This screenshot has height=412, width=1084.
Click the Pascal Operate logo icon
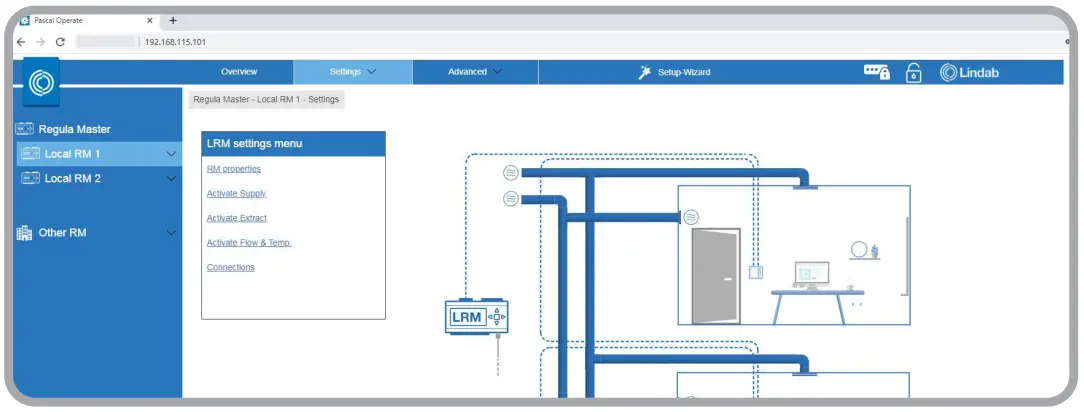tap(41, 82)
